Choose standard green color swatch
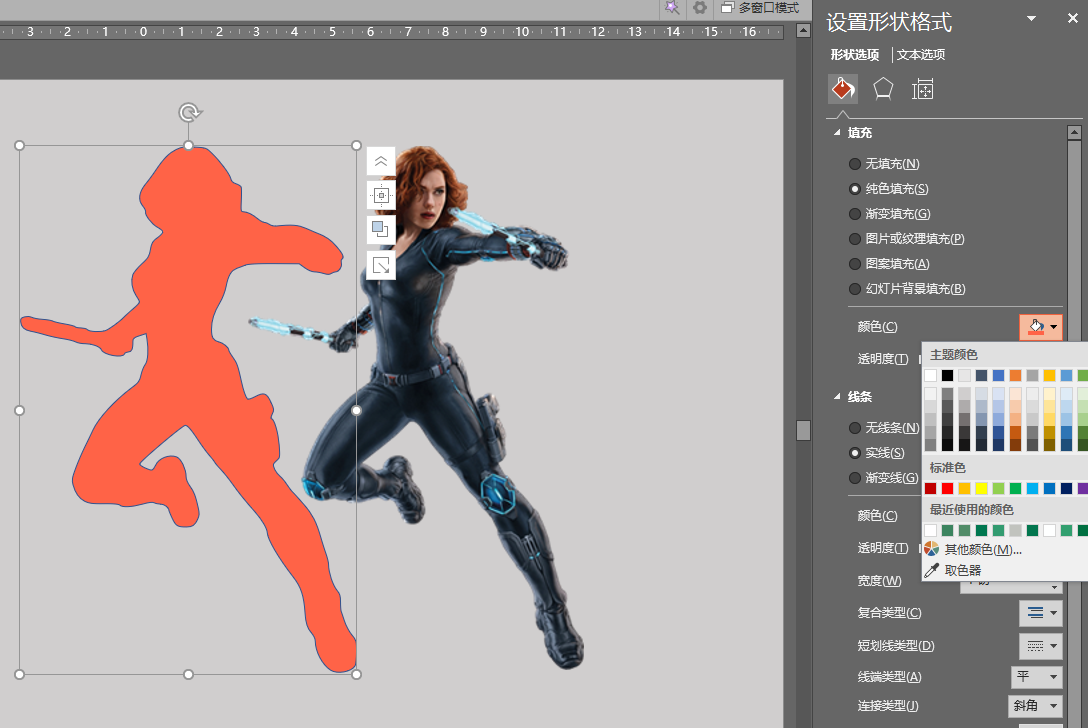Viewport: 1088px width, 728px height. 1015,489
